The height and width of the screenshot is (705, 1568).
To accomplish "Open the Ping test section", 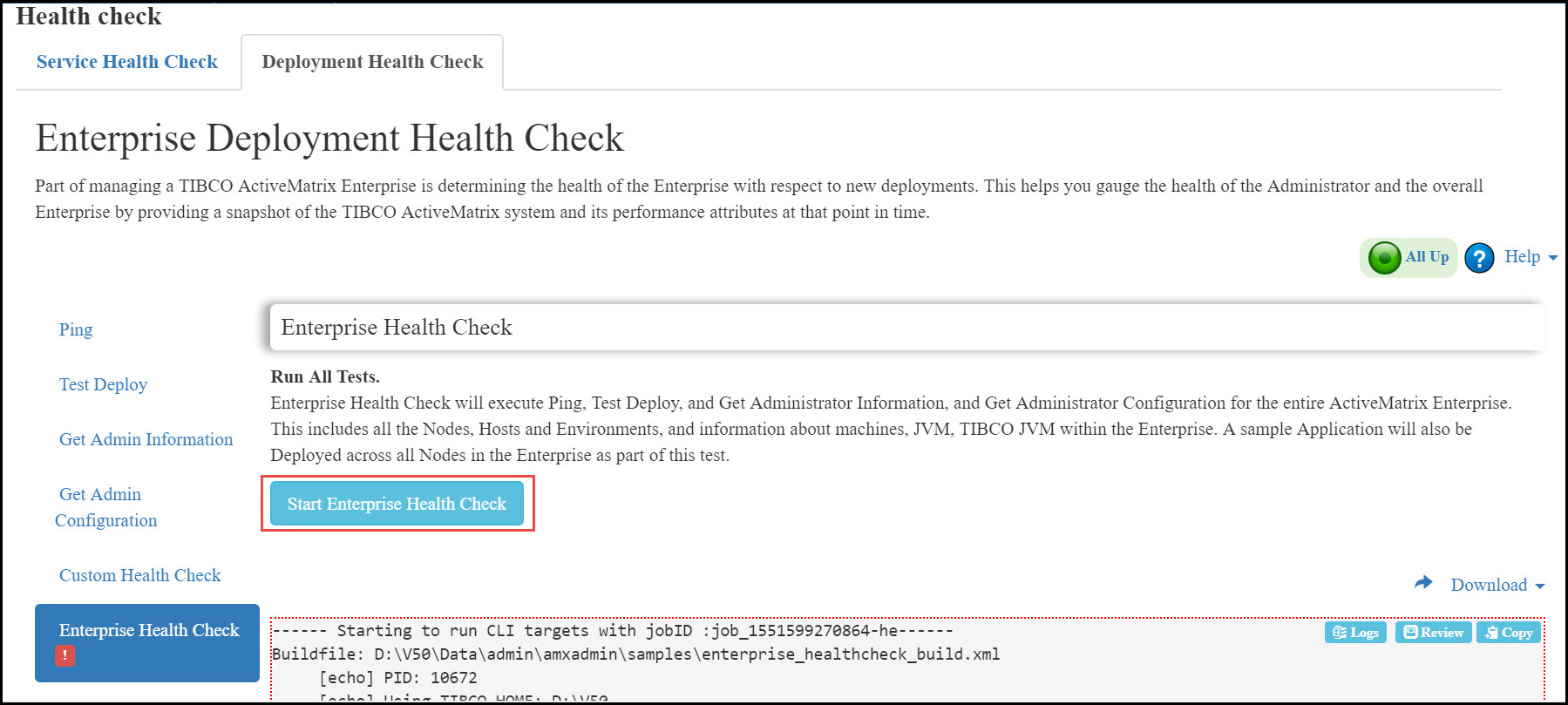I will (x=76, y=329).
